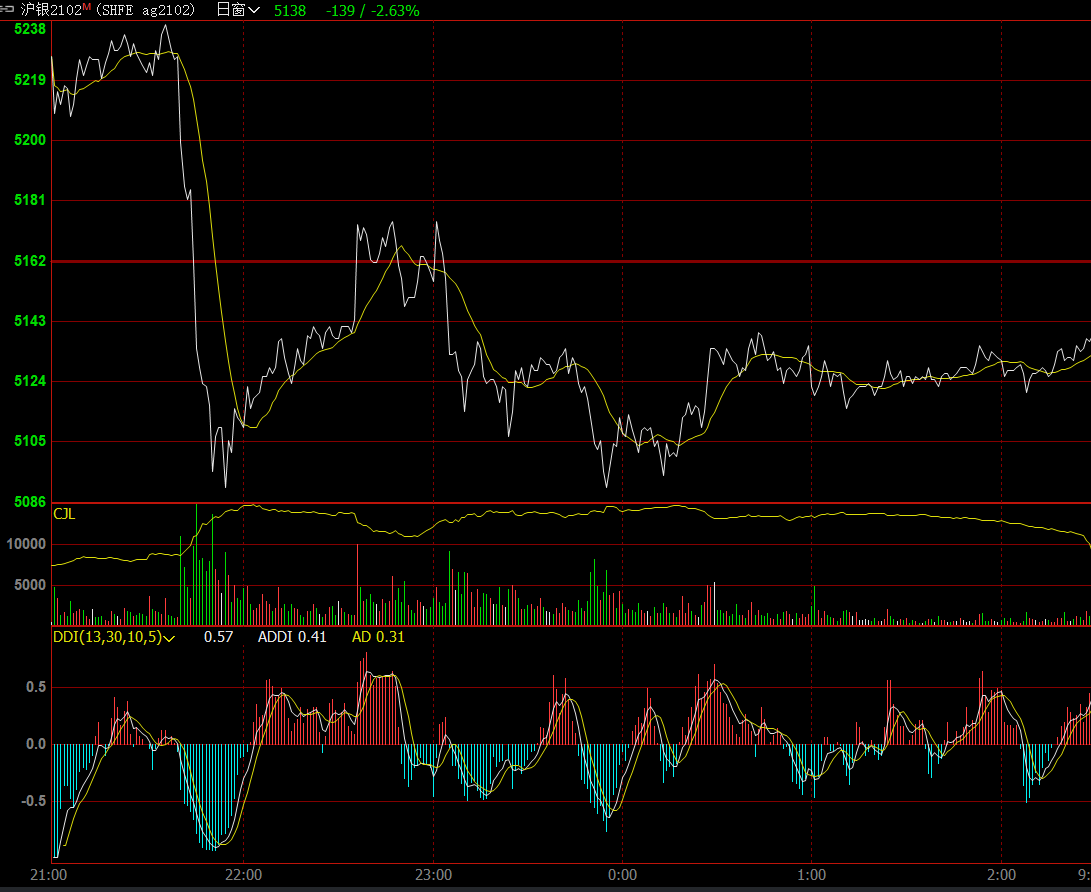This screenshot has height=892, width=1091.
Task: Click the contract name 沪银2102
Action: [51, 10]
